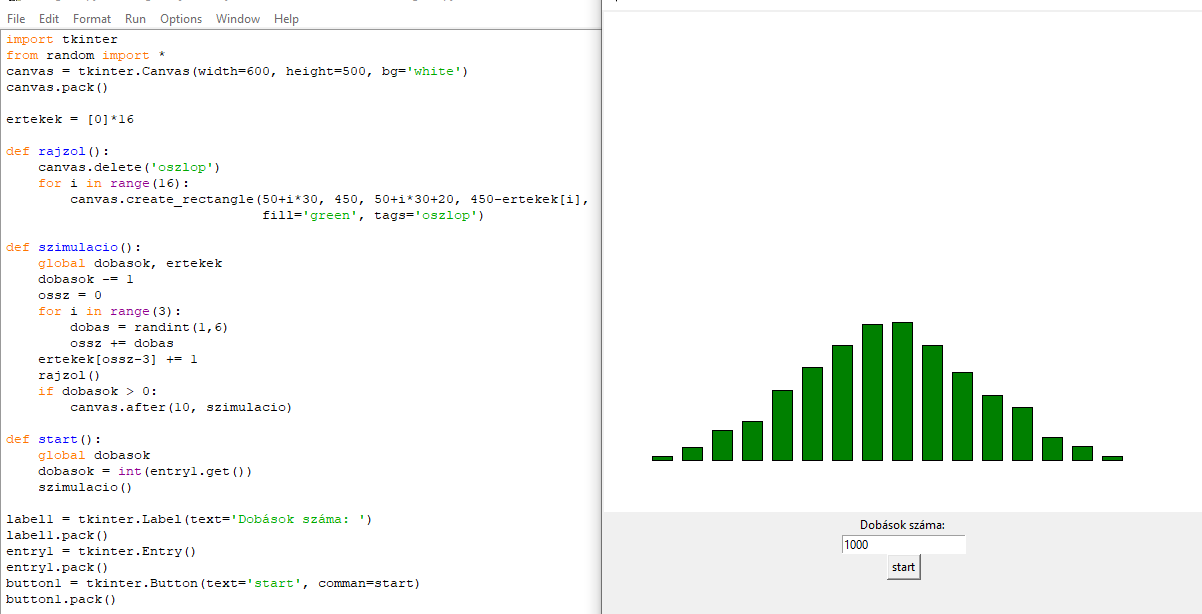This screenshot has width=1202, height=614.
Task: Click the line 'ossz = 0'
Action: [x=70, y=295]
